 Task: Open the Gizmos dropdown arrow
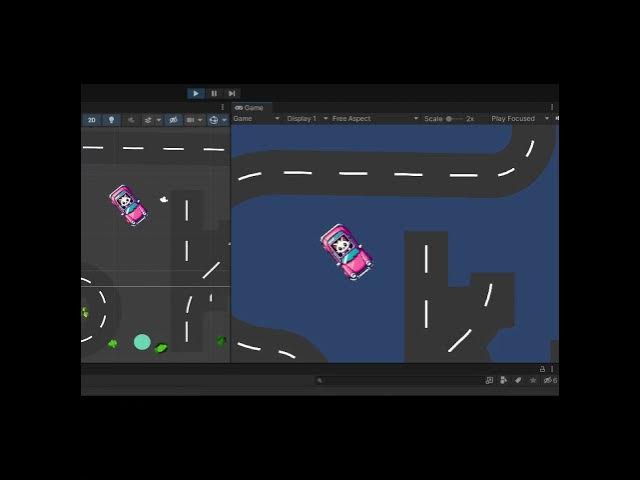click(224, 120)
